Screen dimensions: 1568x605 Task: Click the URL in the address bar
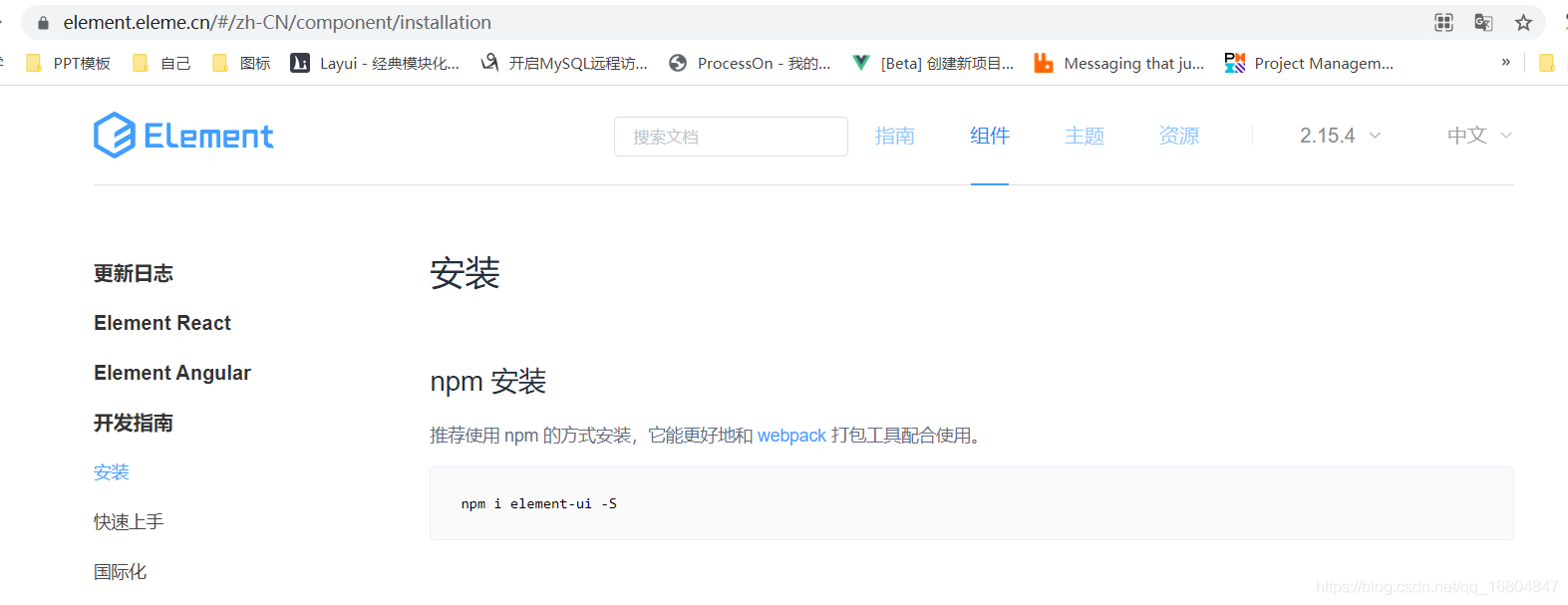tap(277, 22)
